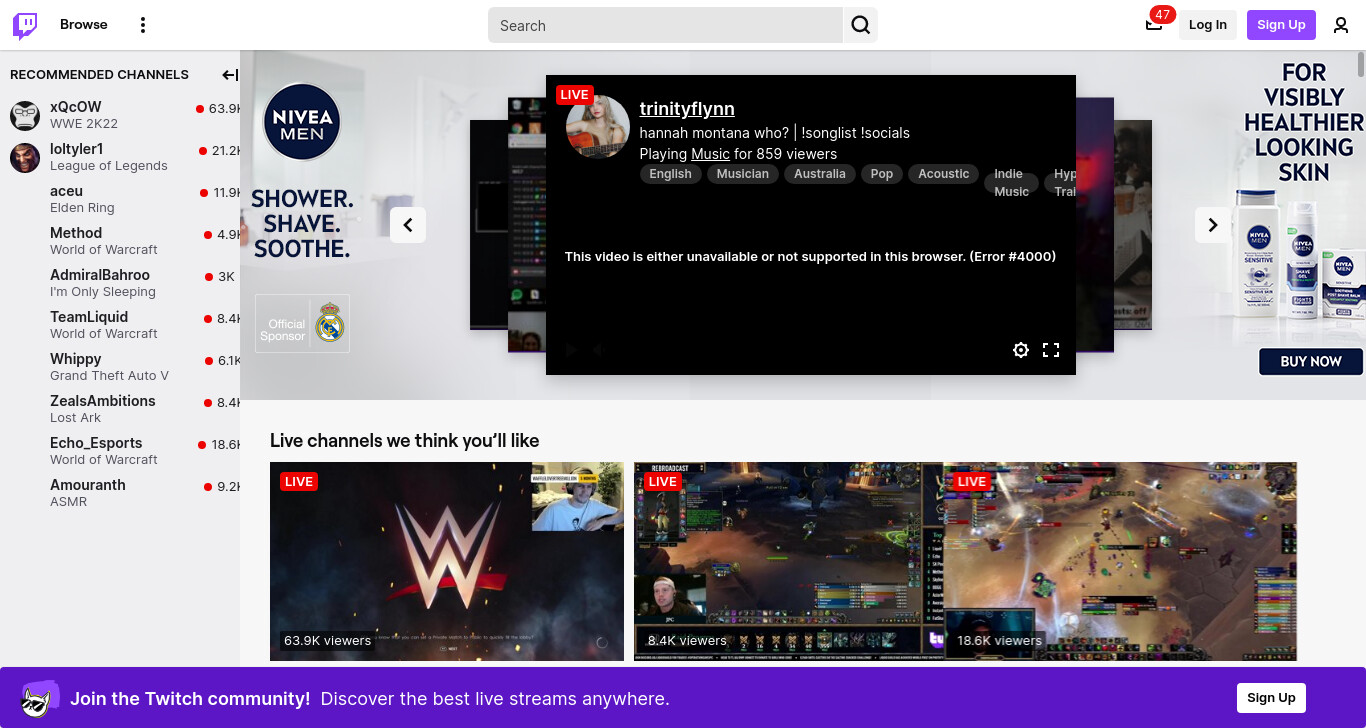Viewport: 1366px width, 728px height.
Task: Select the English tag
Action: 670,174
